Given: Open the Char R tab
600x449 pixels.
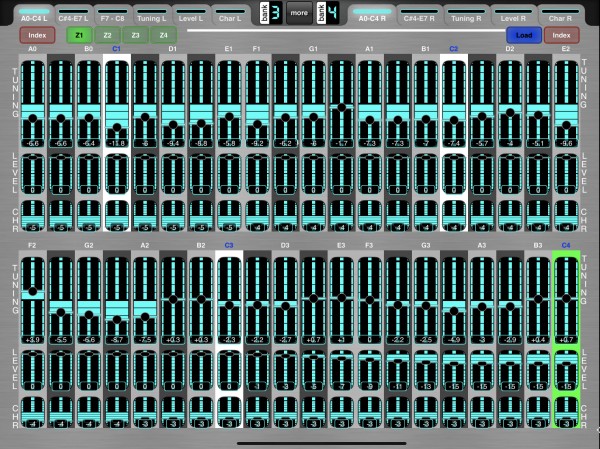Looking at the screenshot, I should tap(561, 15).
